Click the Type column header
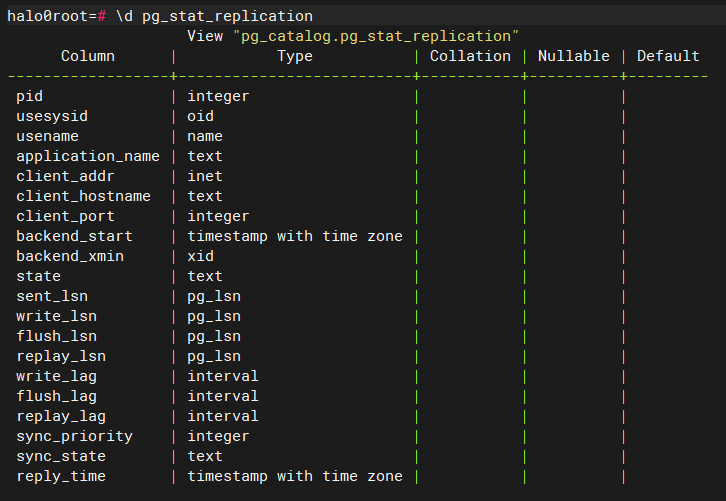The height and width of the screenshot is (501, 726). tap(295, 56)
